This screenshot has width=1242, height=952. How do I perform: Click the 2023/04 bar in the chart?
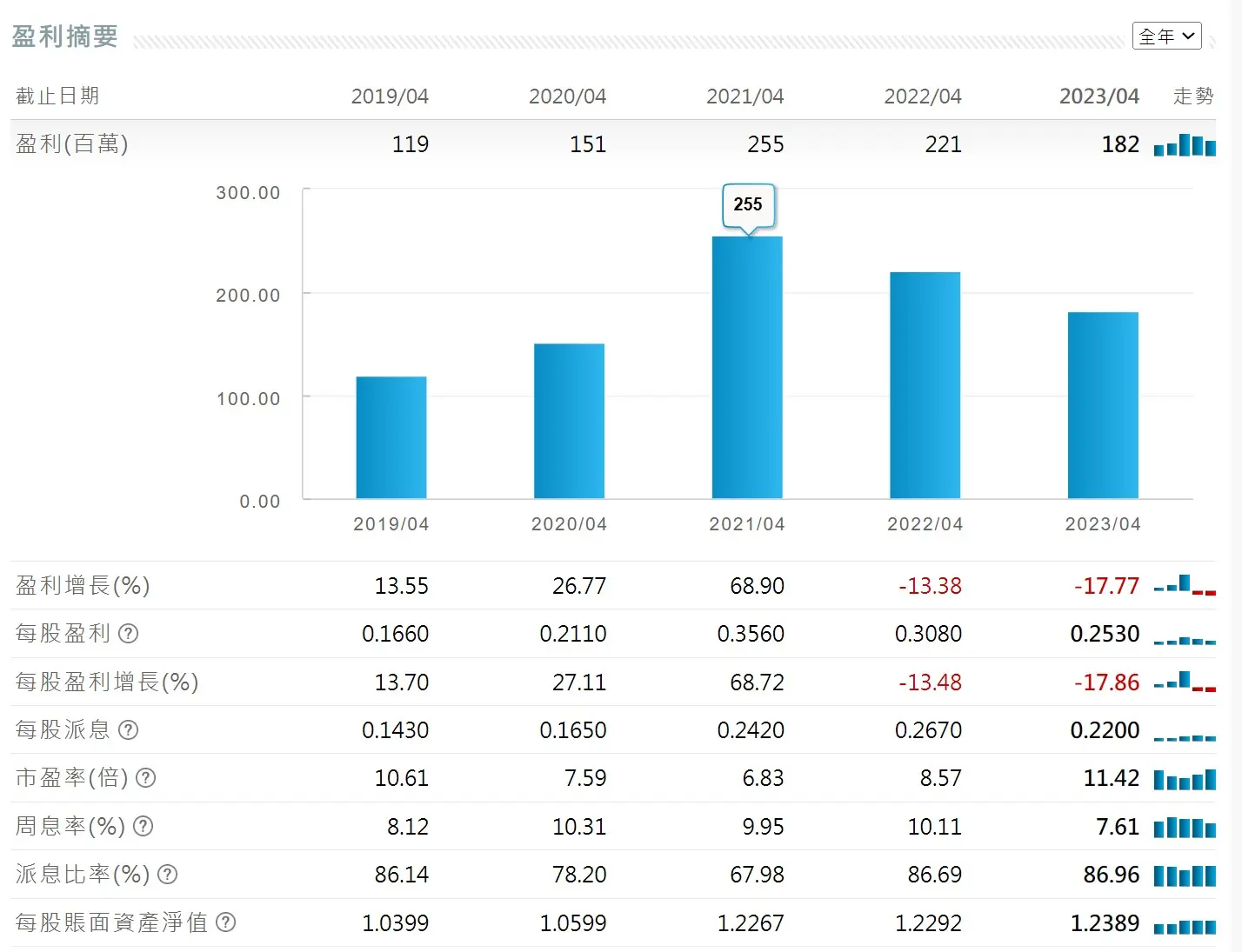(1103, 405)
